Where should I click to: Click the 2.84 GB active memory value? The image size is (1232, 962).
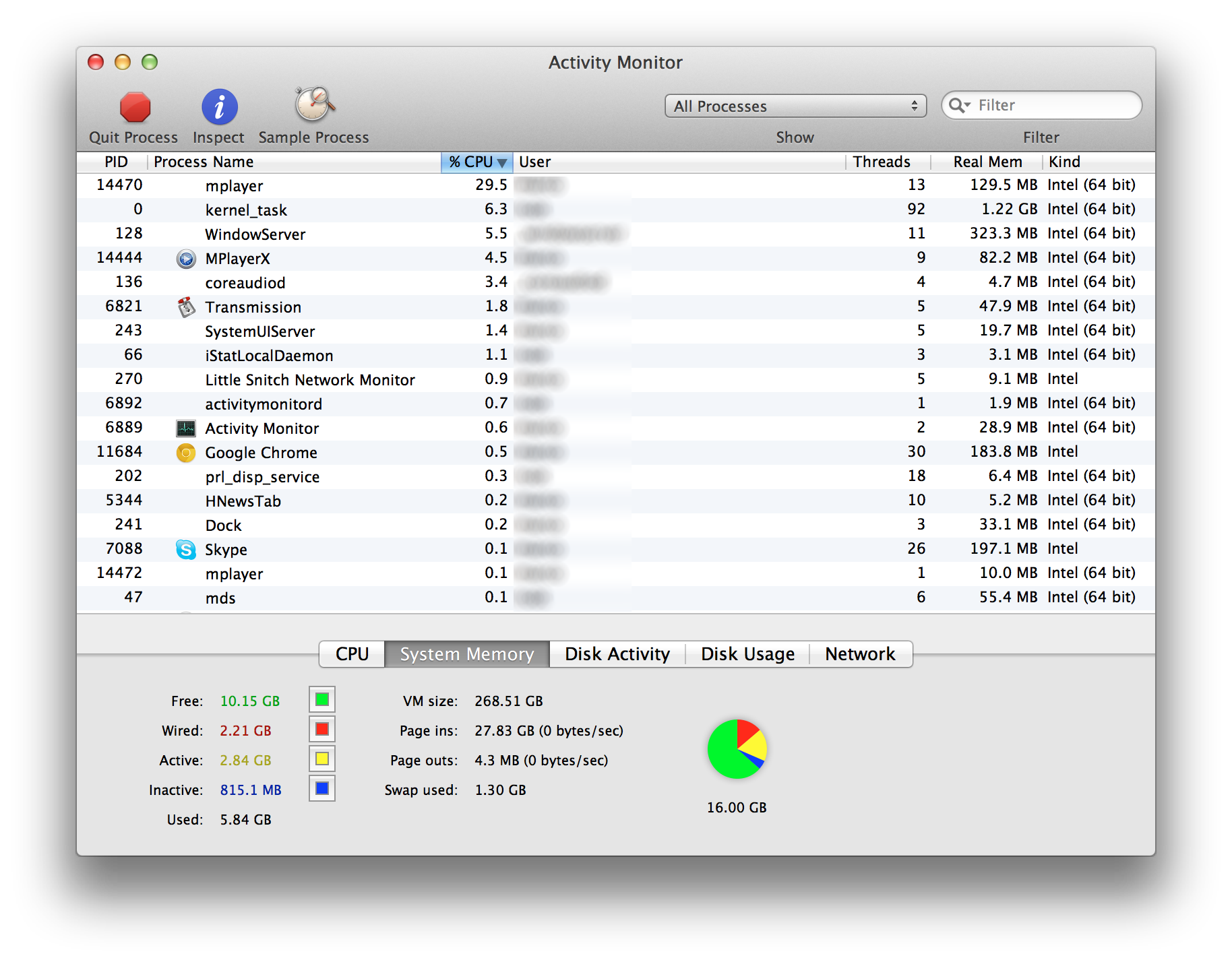tap(246, 761)
